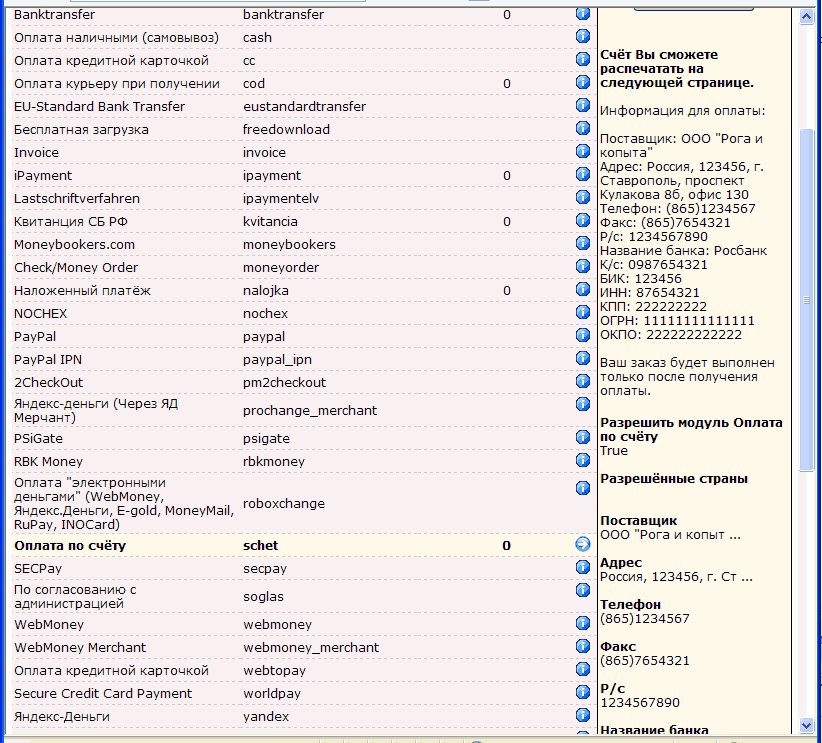822x743 pixels.
Task: Select the EU-Standard Bank Transfer row
Action: [x=304, y=107]
